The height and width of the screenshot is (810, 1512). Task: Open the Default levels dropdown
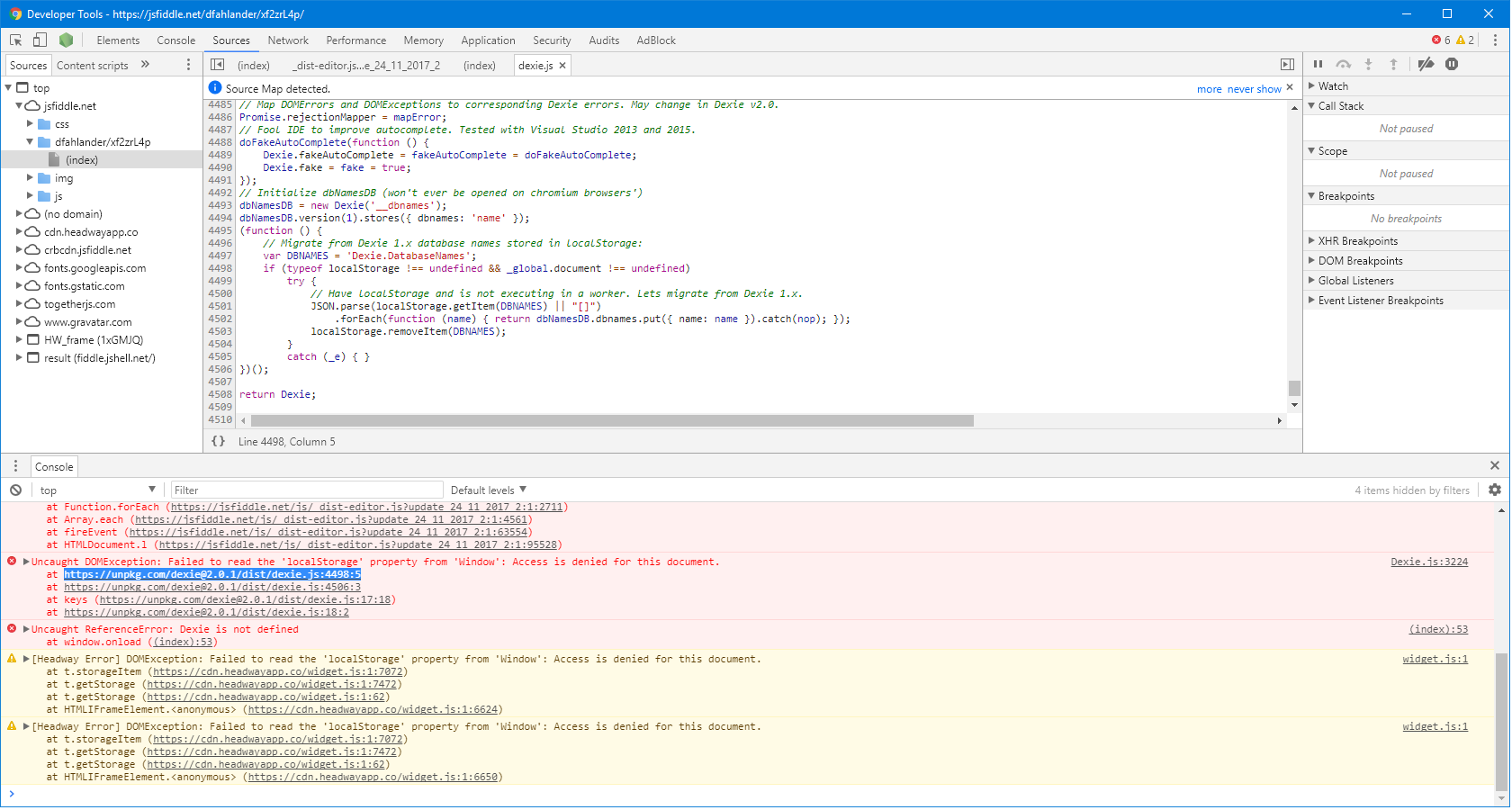point(488,490)
